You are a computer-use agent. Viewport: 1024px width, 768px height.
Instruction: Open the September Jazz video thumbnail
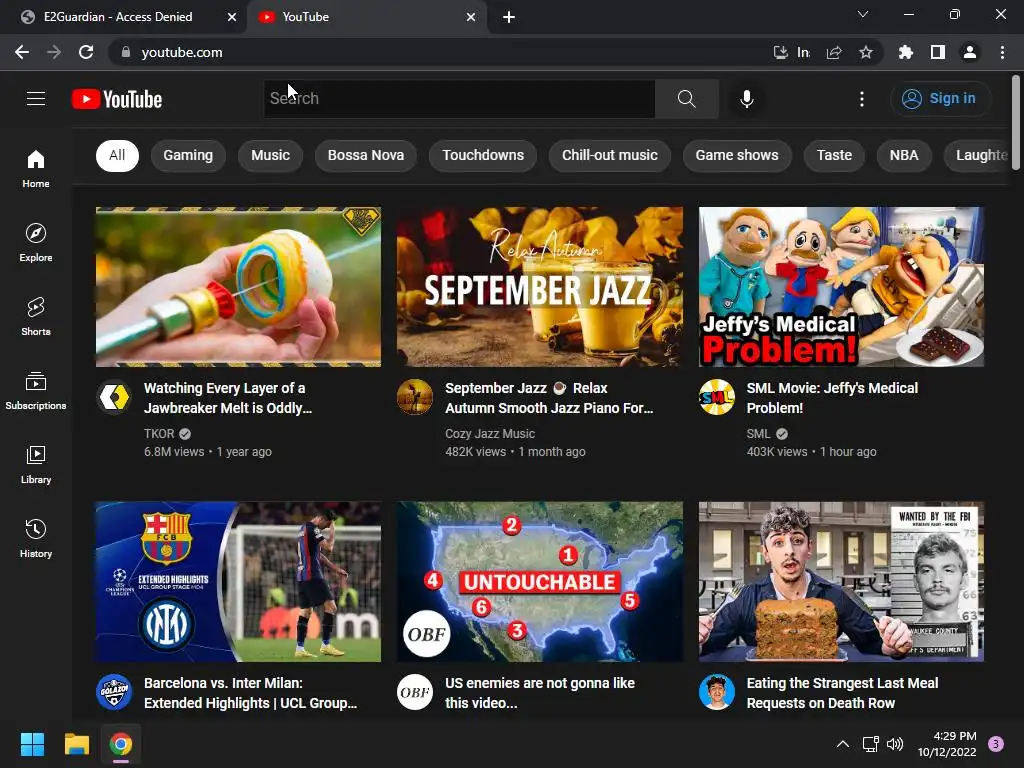pyautogui.click(x=539, y=287)
